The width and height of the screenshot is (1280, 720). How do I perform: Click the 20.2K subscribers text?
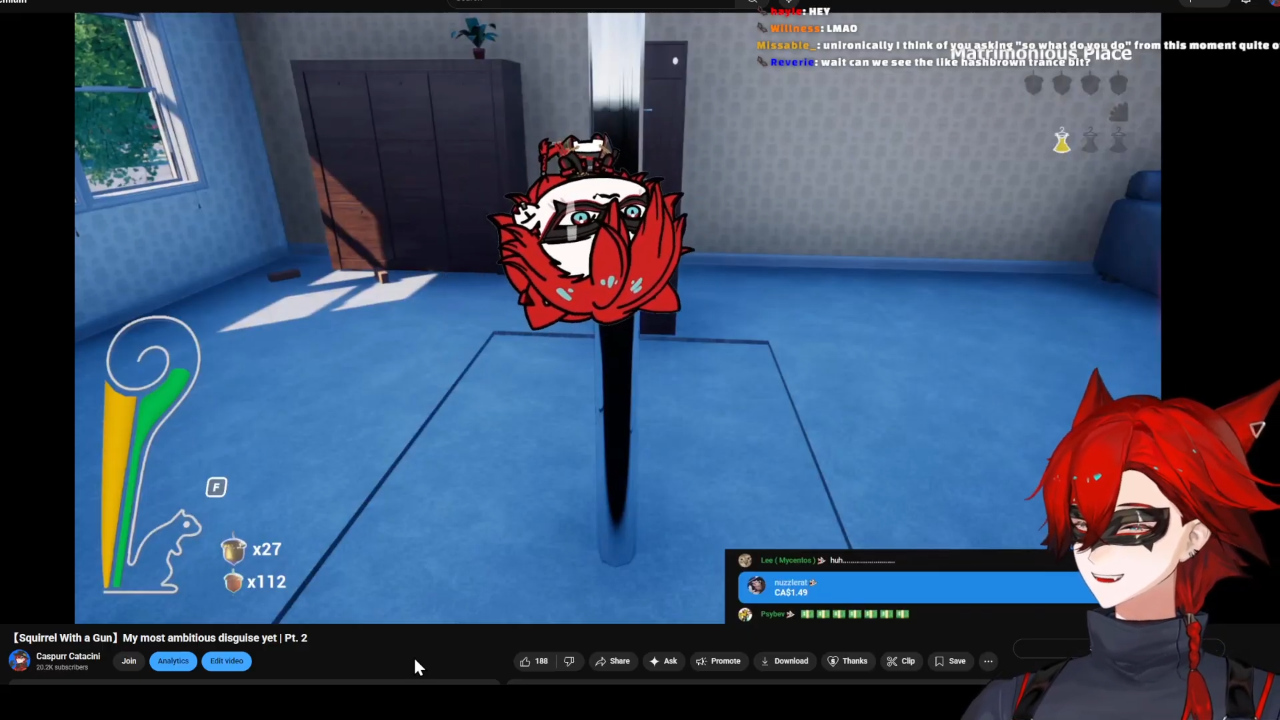click(x=62, y=667)
